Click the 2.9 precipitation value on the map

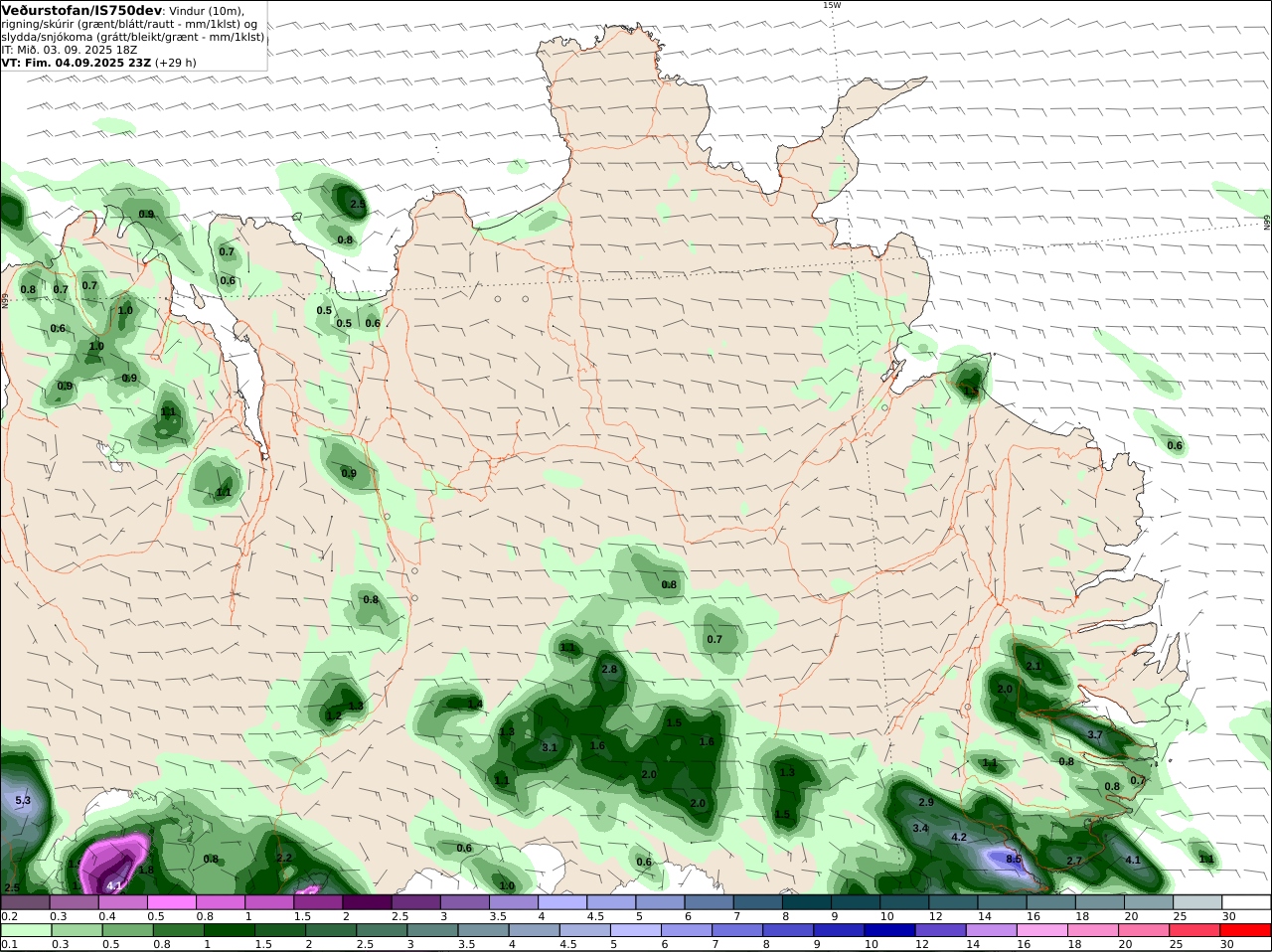click(x=926, y=802)
